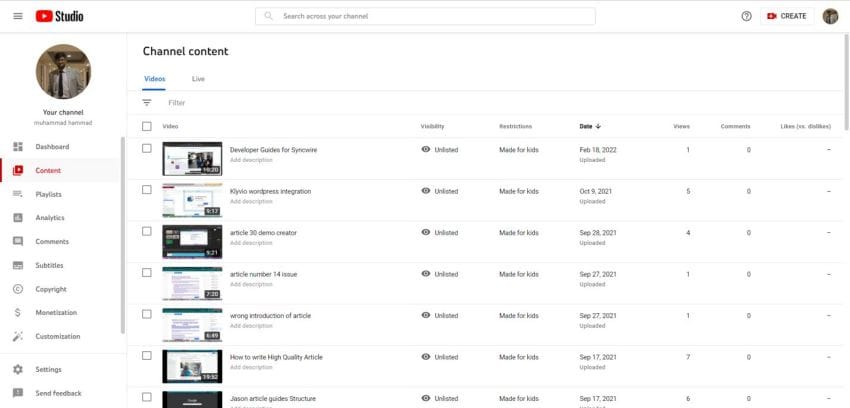Open Analytics from the sidebar icon
The width and height of the screenshot is (850, 408).
(x=18, y=218)
